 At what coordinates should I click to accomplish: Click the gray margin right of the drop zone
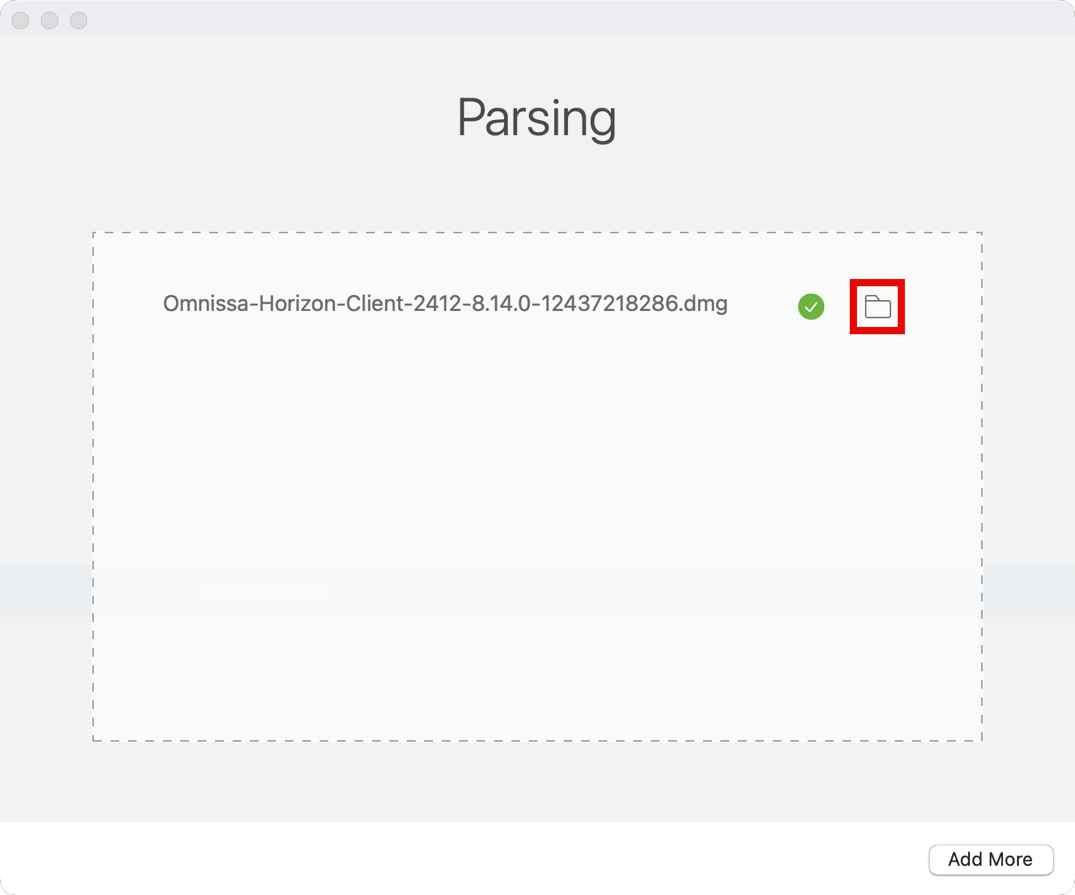coord(1028,450)
